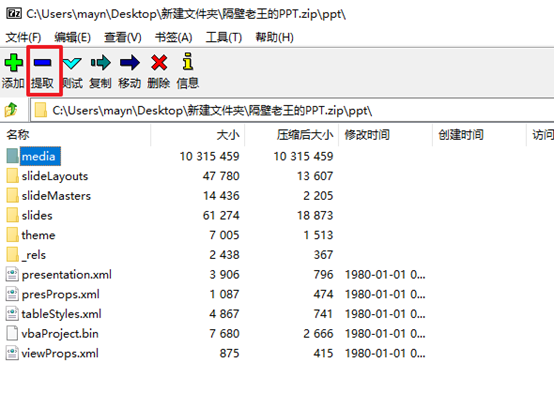Go up one folder level icon
554x408 pixels.
click(x=11, y=110)
